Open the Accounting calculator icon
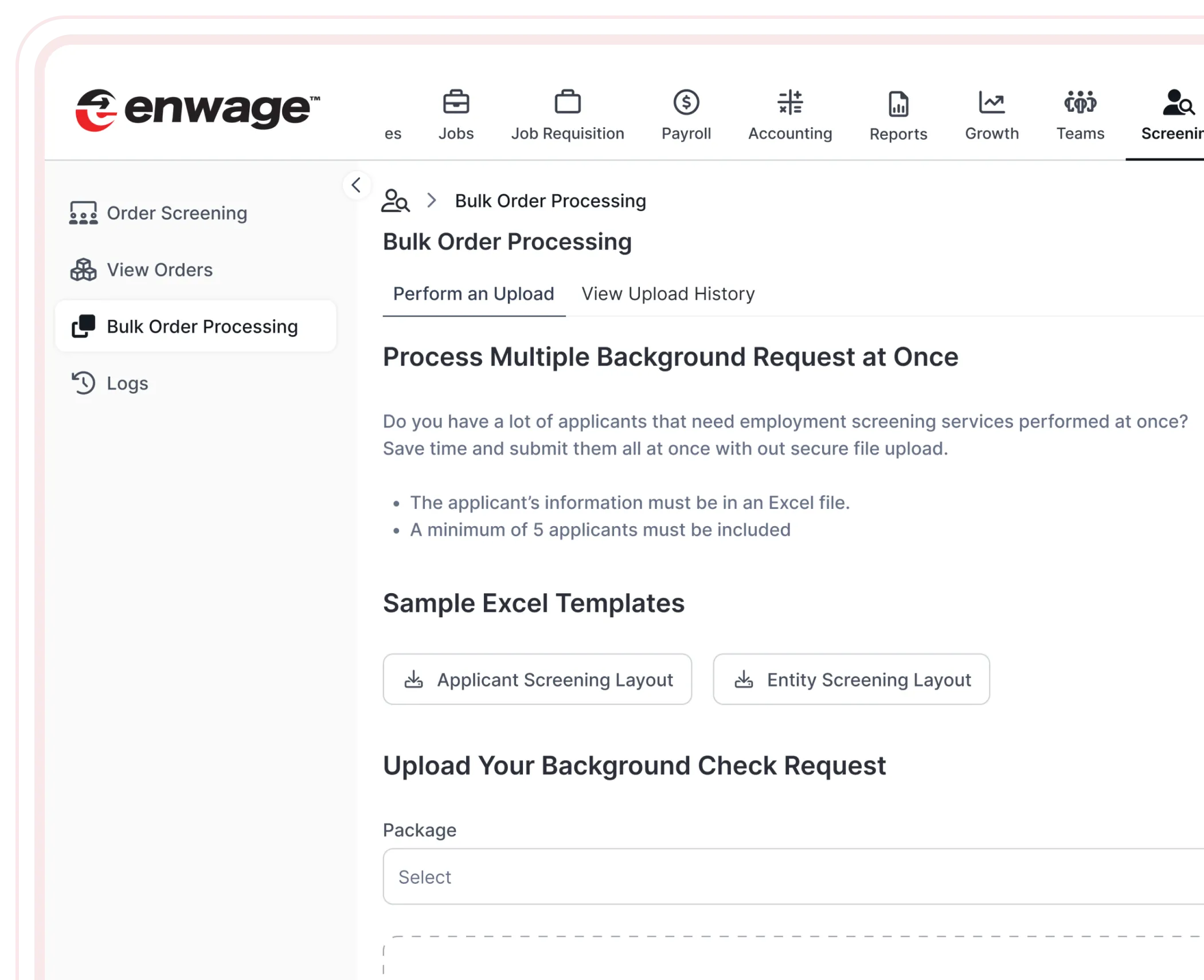This screenshot has width=1204, height=980. 789,103
